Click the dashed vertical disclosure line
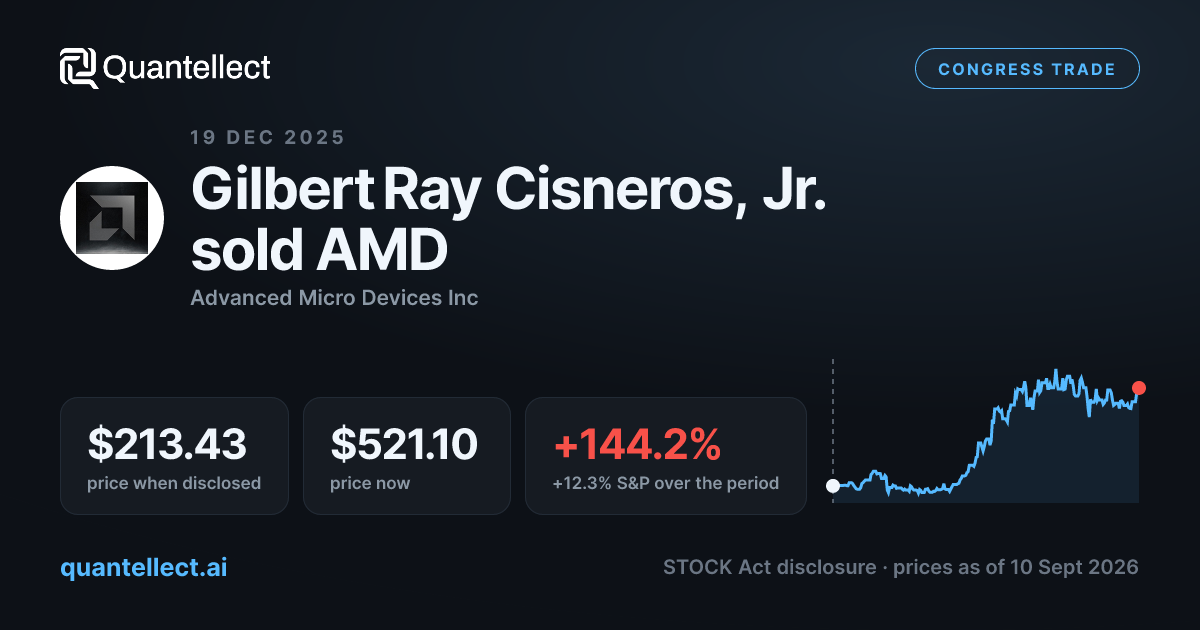 point(833,431)
